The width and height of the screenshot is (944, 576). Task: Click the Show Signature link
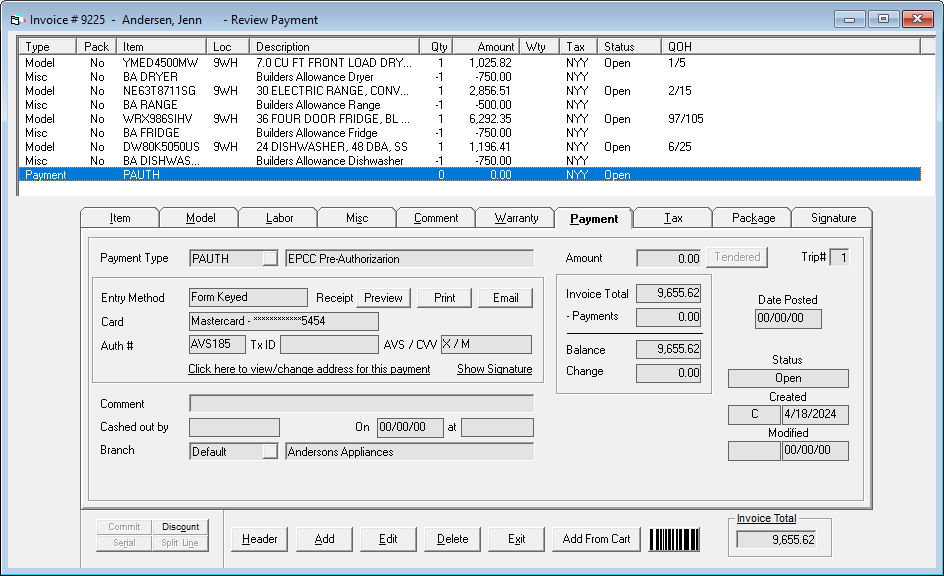[494, 369]
